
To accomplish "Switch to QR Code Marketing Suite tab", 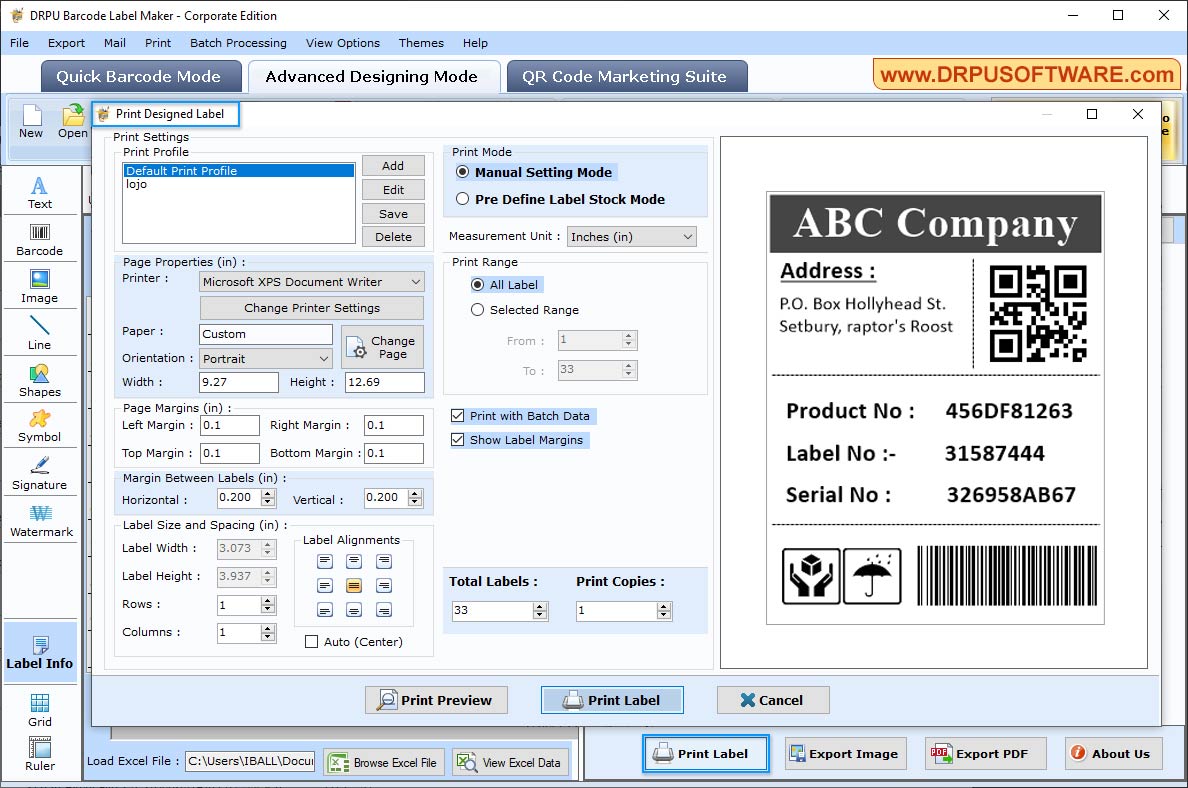I will tap(626, 75).
